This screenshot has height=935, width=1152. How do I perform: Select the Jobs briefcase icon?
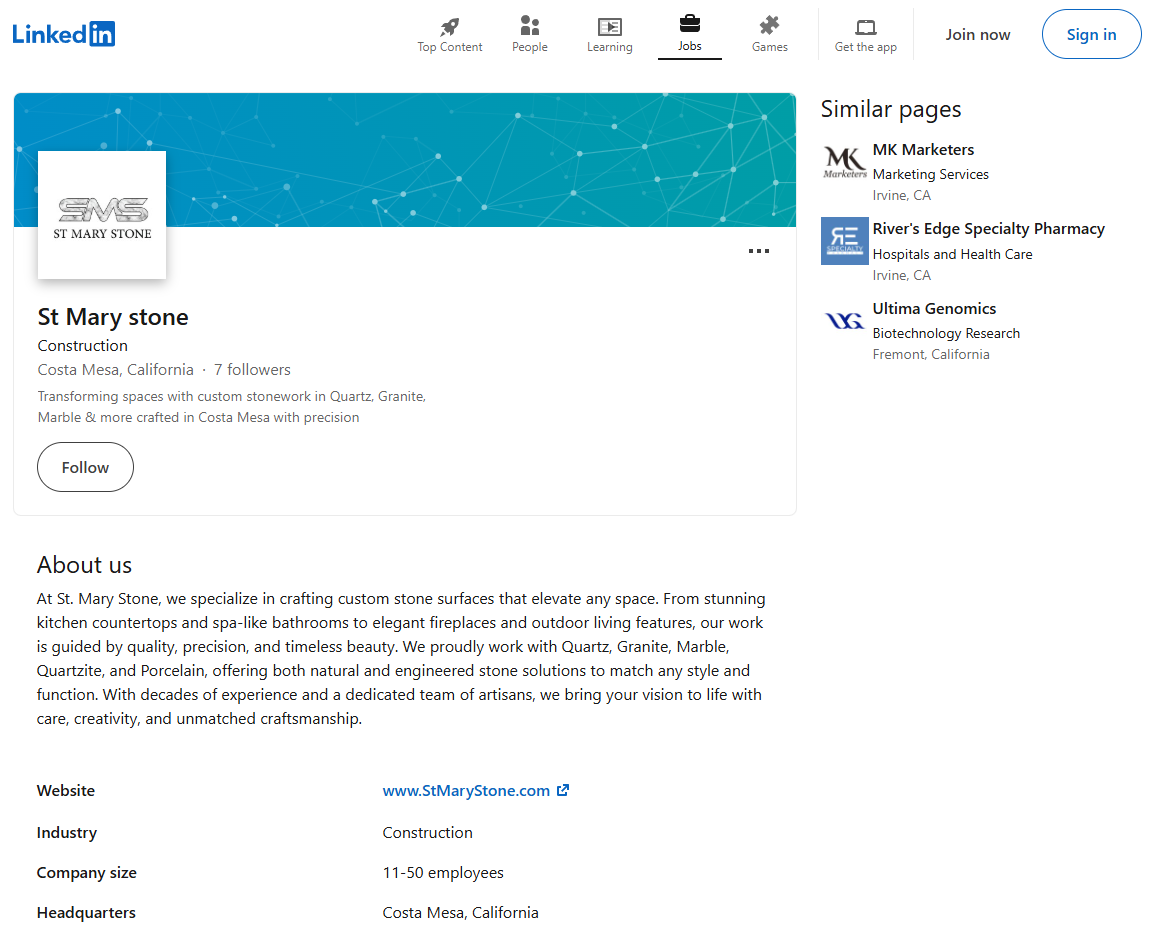(x=690, y=24)
